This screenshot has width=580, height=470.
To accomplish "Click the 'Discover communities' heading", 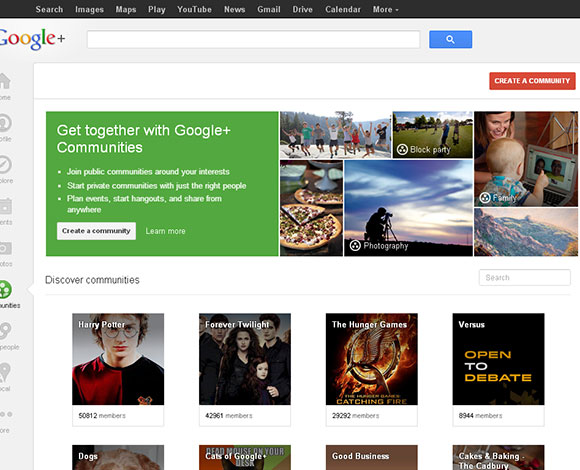I will tap(92, 280).
